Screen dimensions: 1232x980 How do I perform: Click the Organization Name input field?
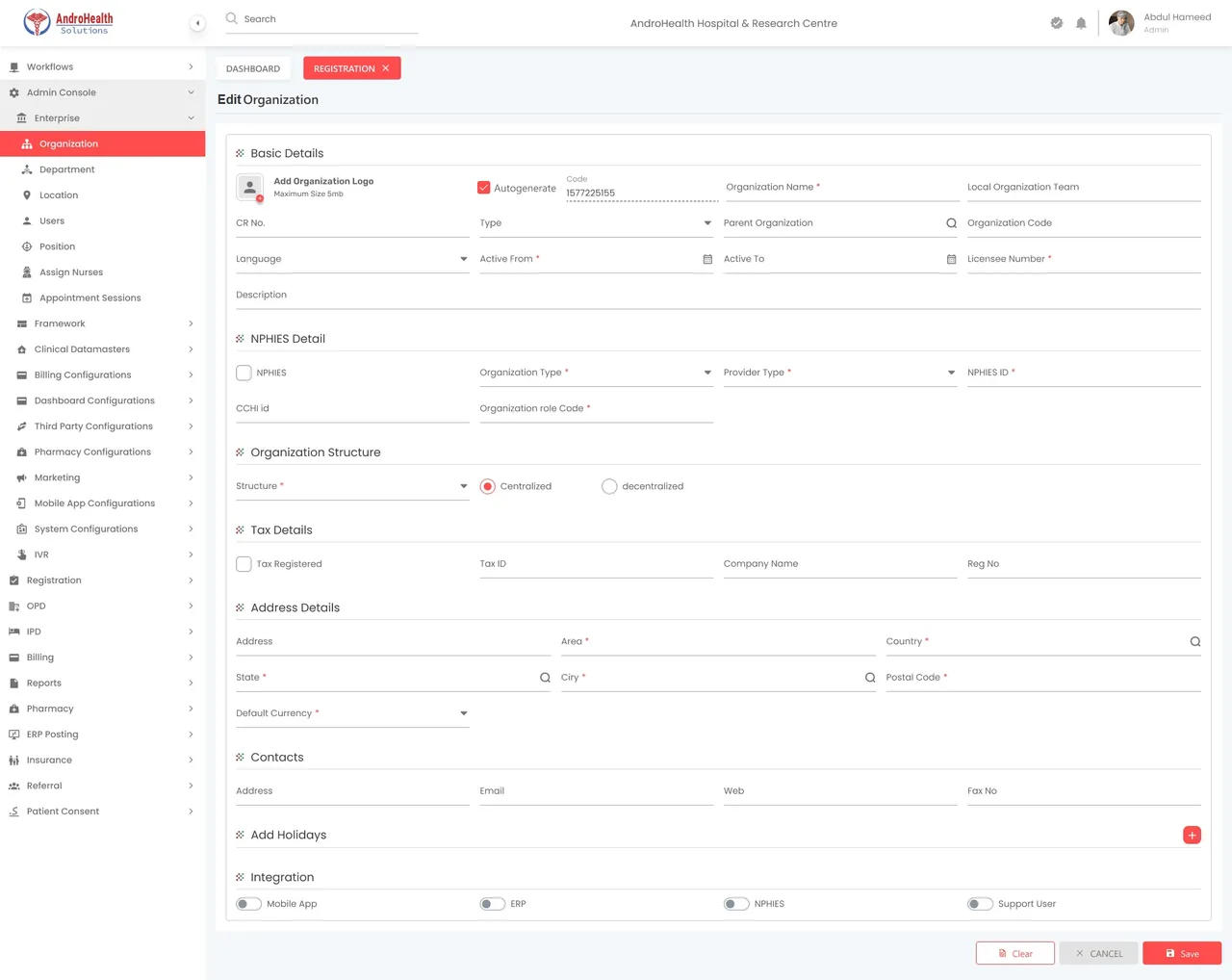pyautogui.click(x=842, y=188)
